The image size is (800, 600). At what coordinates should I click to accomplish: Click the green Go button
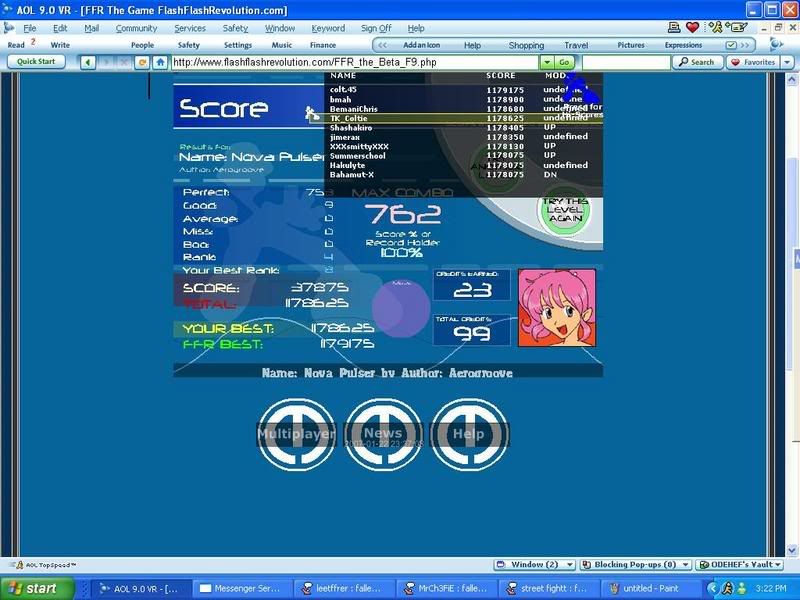(x=564, y=62)
